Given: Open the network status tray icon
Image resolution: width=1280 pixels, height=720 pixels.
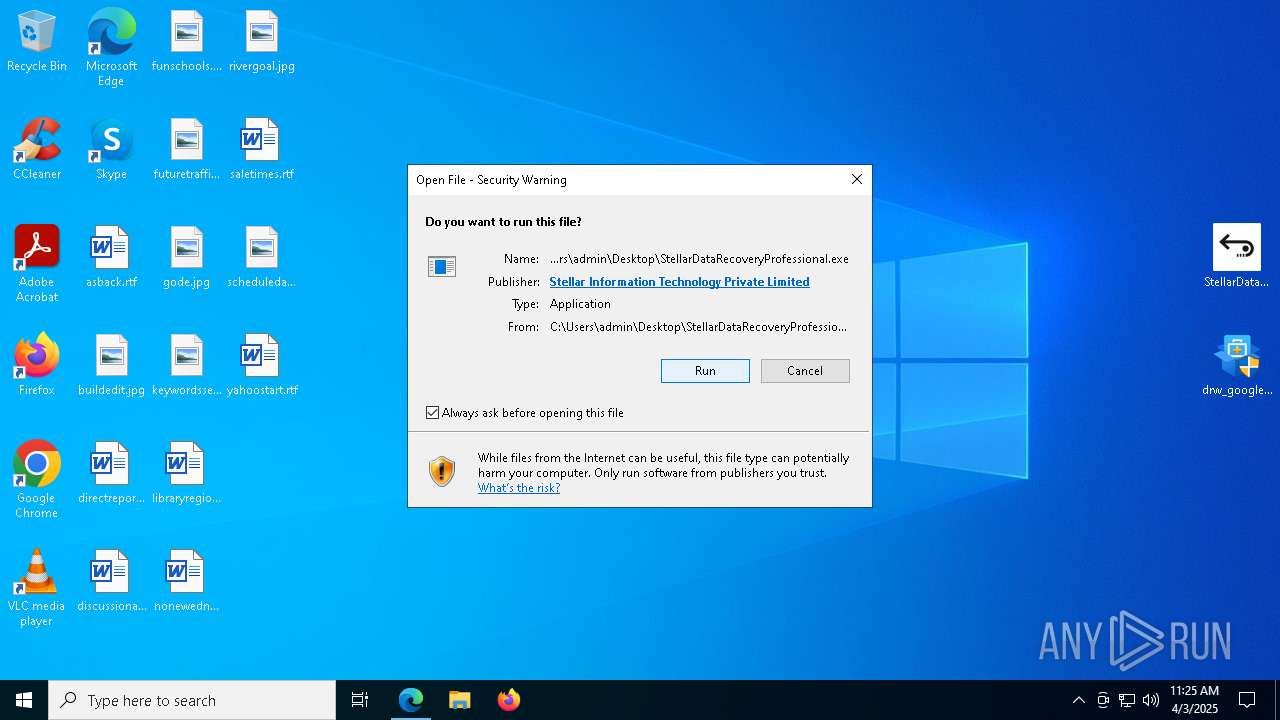Looking at the screenshot, I should pos(1127,700).
